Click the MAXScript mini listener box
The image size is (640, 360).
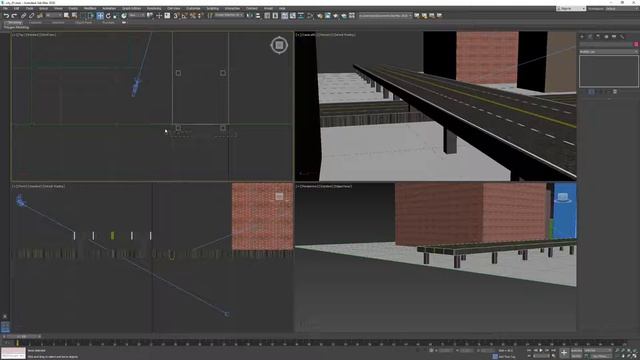[13, 353]
